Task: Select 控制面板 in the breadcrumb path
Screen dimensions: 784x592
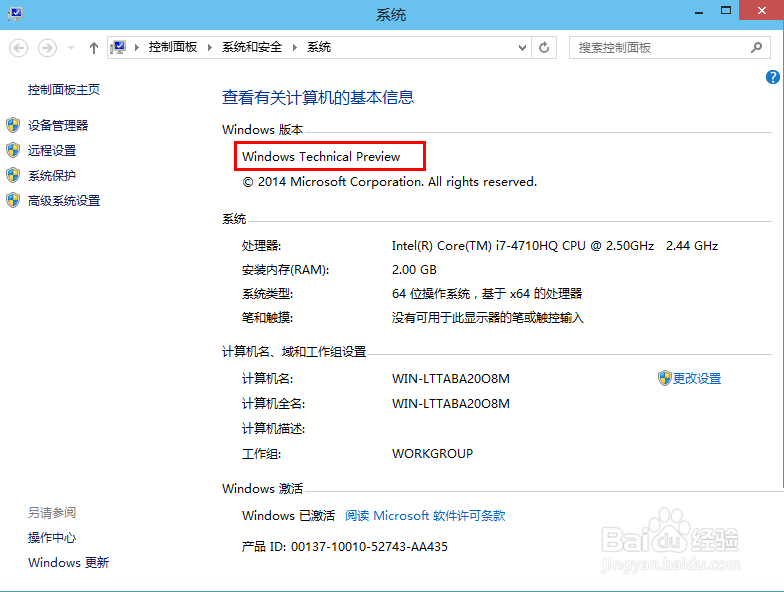Action: pos(172,47)
